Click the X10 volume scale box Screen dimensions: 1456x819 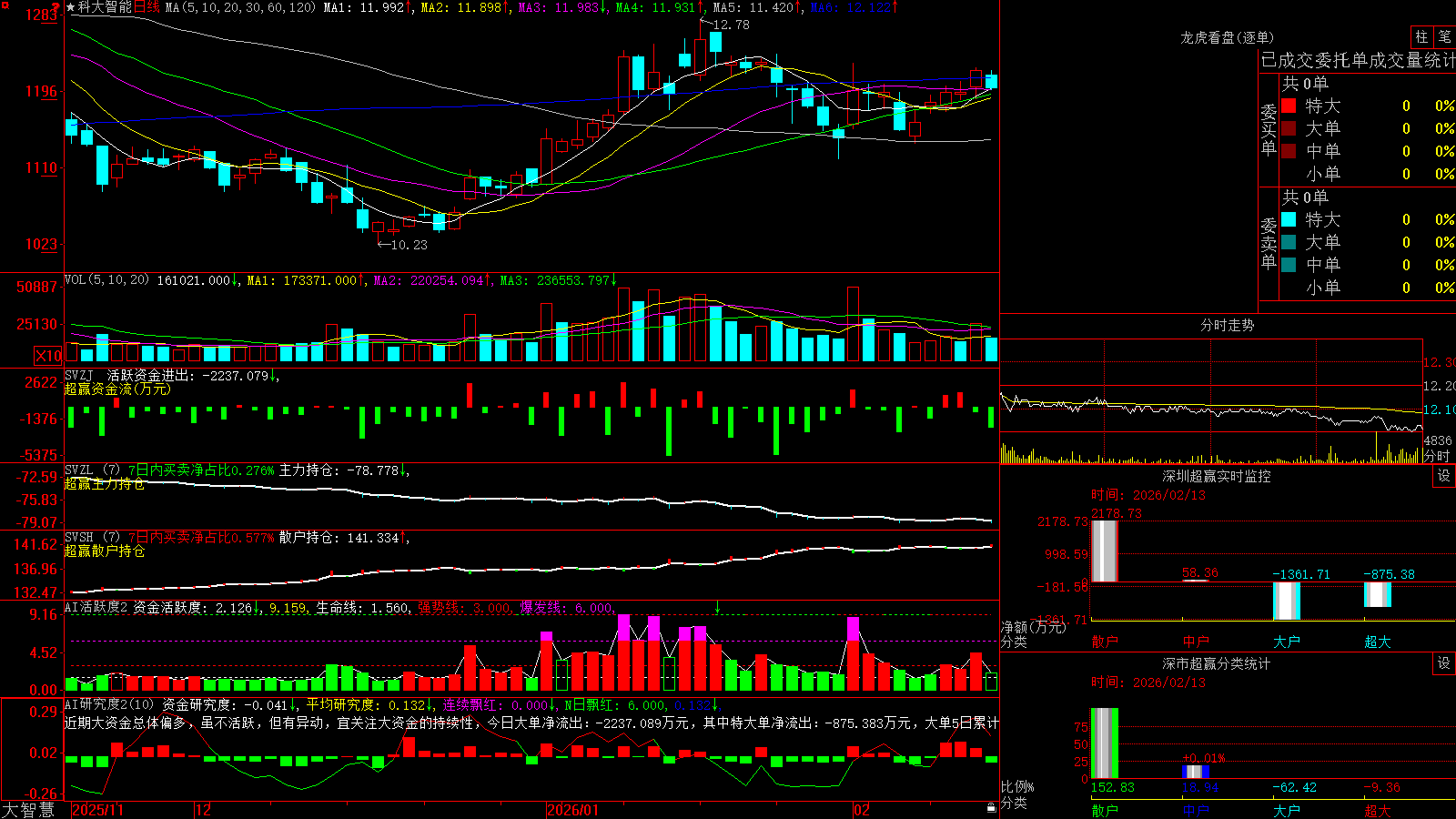tap(48, 356)
